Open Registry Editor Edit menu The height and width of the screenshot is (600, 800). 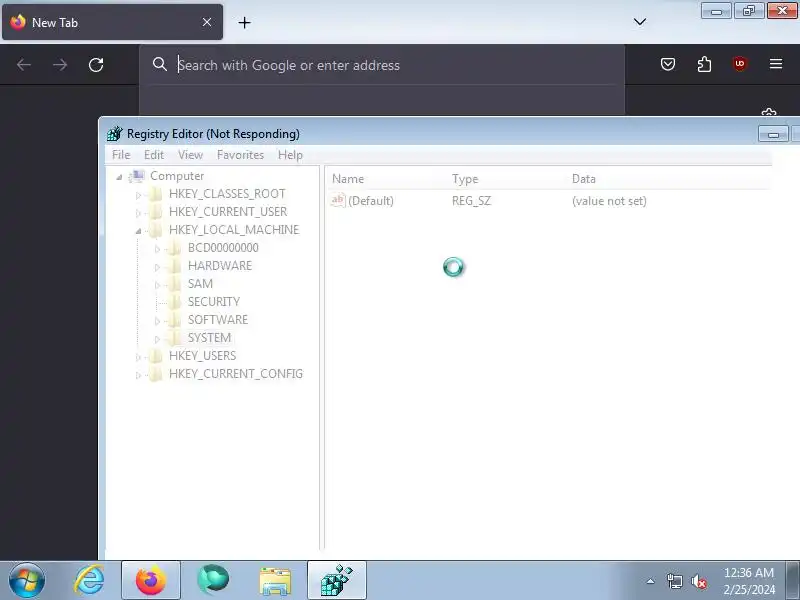pos(154,155)
